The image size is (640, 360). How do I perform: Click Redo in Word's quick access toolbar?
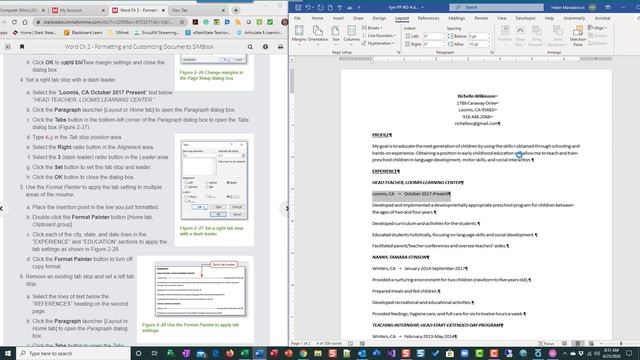320,7
